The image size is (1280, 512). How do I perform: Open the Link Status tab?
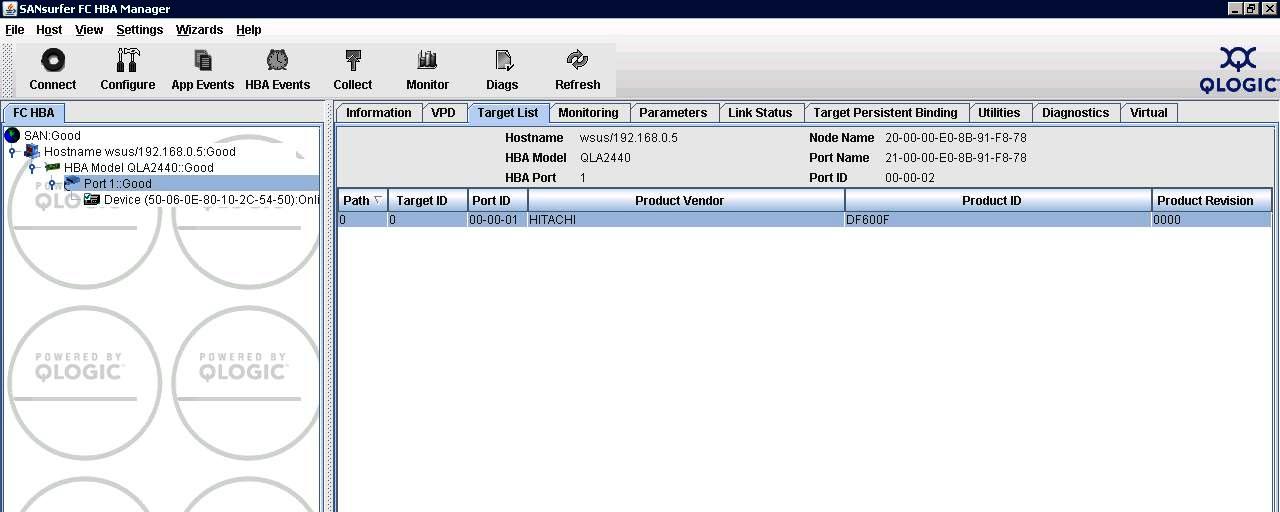pos(760,112)
